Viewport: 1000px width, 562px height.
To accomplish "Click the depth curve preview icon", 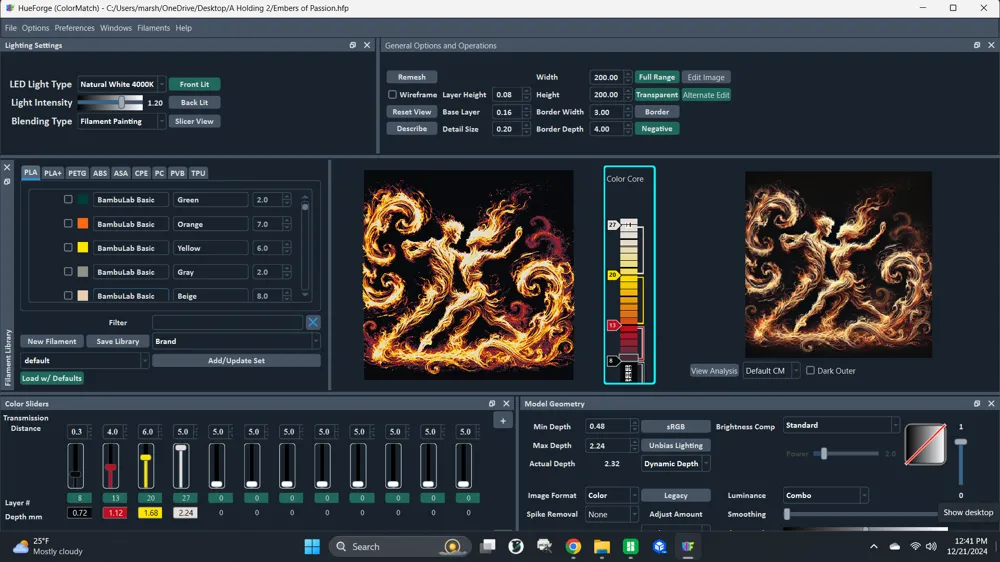I will [925, 444].
